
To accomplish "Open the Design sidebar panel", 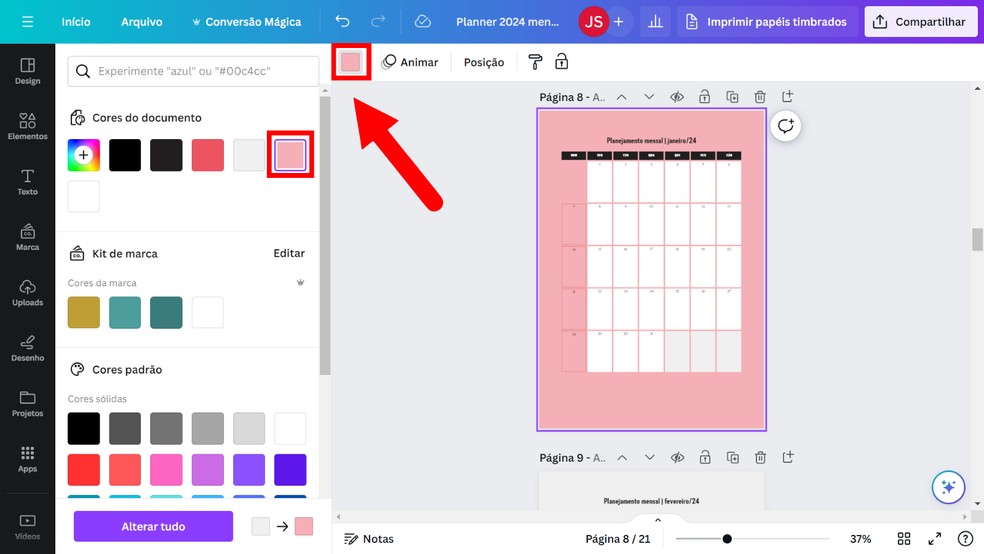I will click(28, 72).
